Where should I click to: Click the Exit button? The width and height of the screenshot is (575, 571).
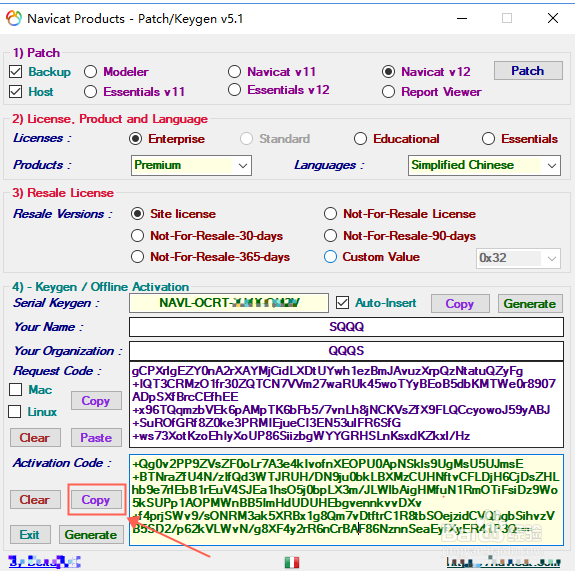(x=30, y=535)
